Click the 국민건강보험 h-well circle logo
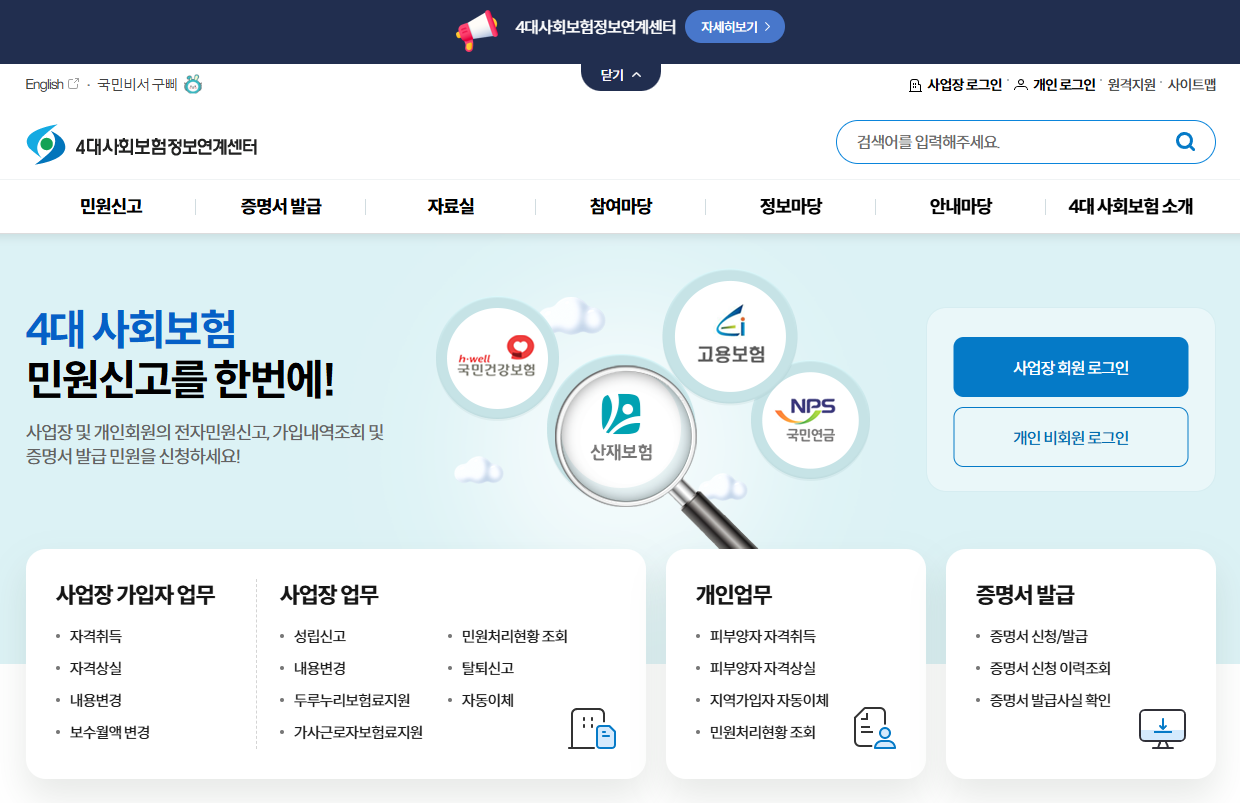This screenshot has height=803, width=1240. pos(497,357)
